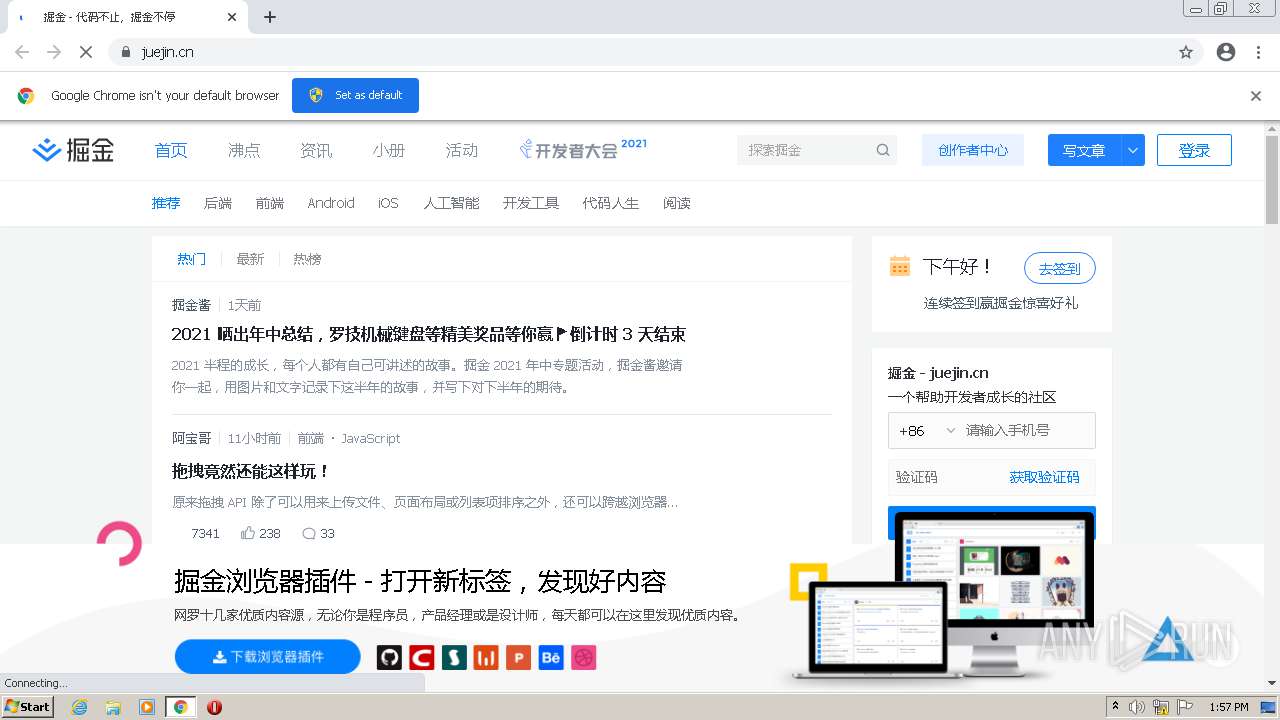Select the Android category tab
The width and height of the screenshot is (1280, 720).
pyautogui.click(x=331, y=203)
